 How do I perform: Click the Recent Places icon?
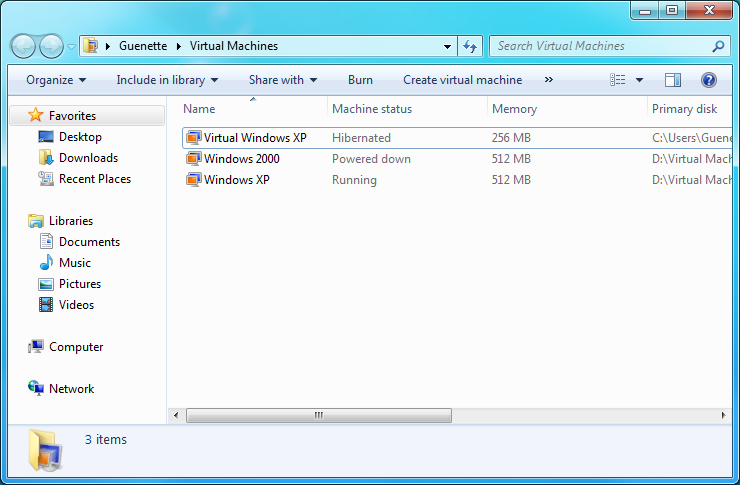point(46,179)
